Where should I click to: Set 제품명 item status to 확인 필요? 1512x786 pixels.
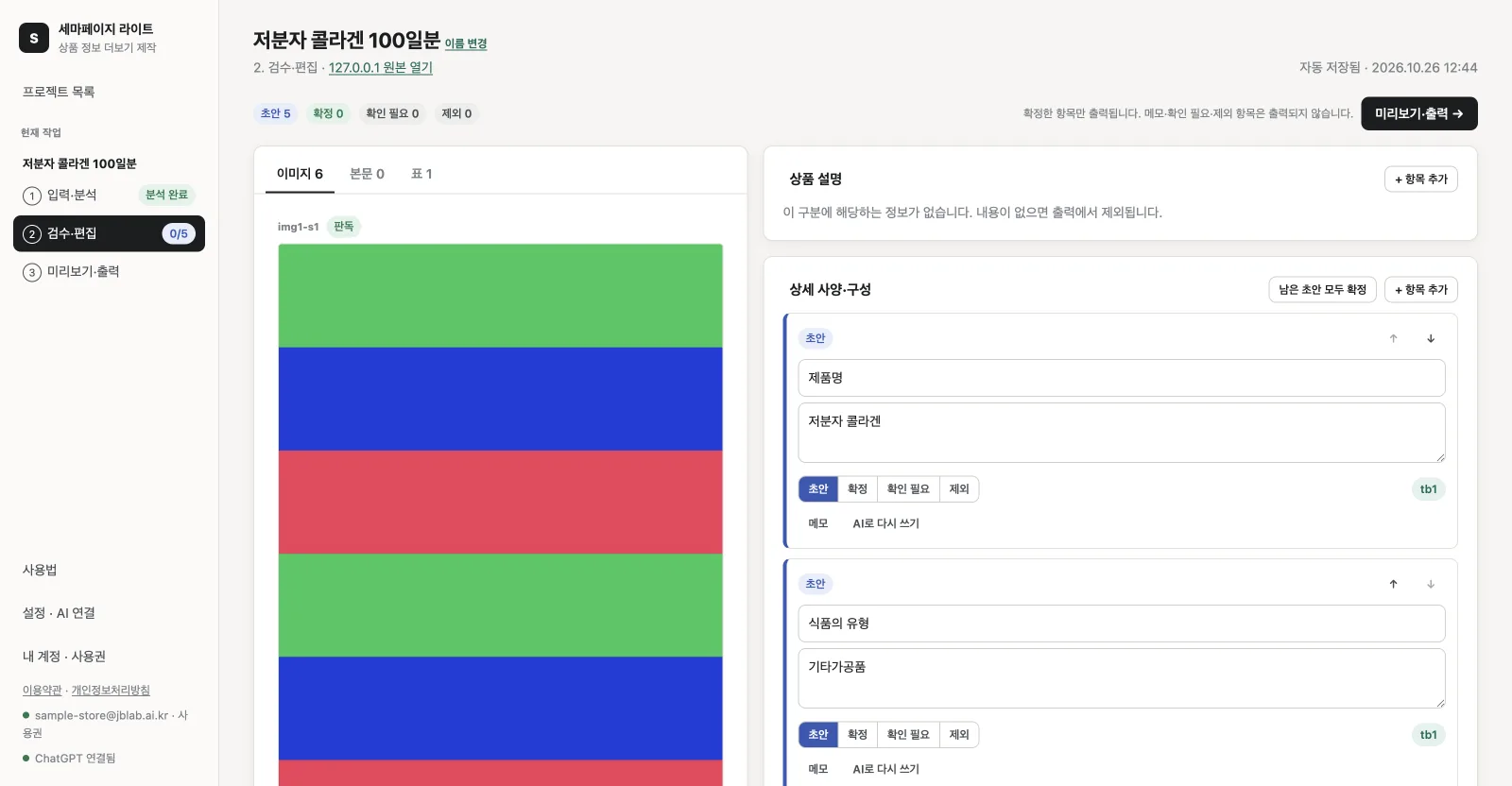coord(908,489)
